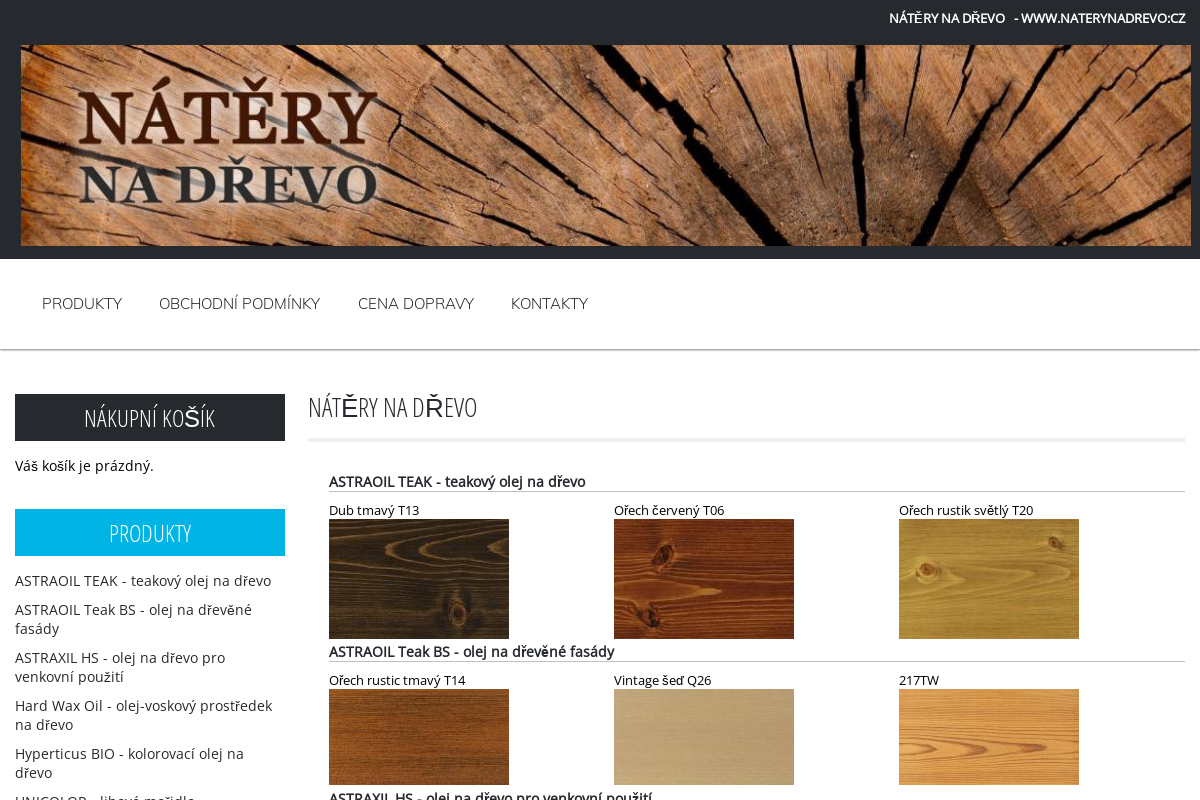Open Obchodní podmínky in navigation

click(239, 303)
